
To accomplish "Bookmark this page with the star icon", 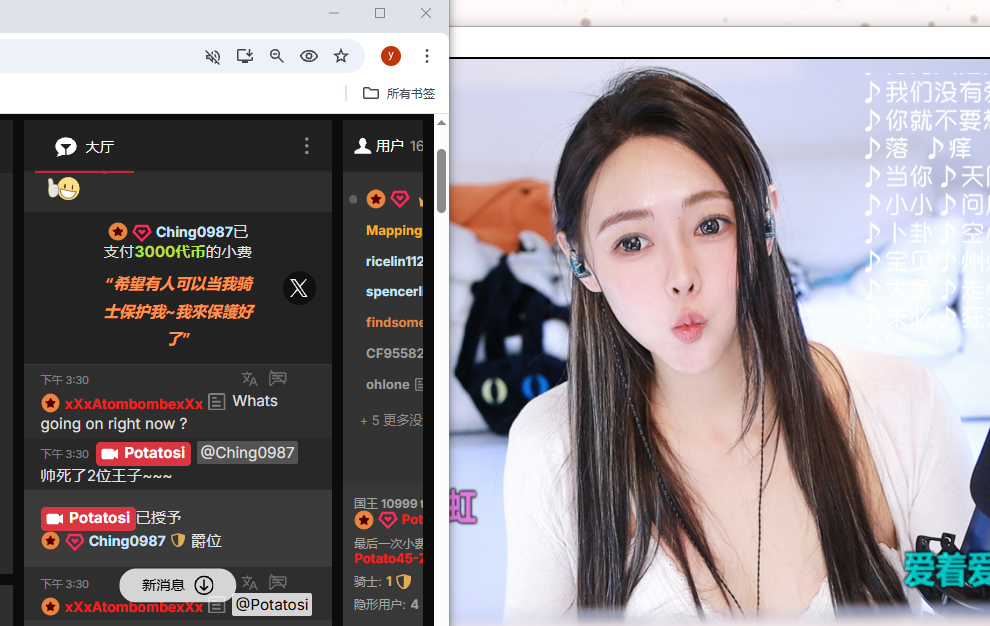I will [341, 56].
